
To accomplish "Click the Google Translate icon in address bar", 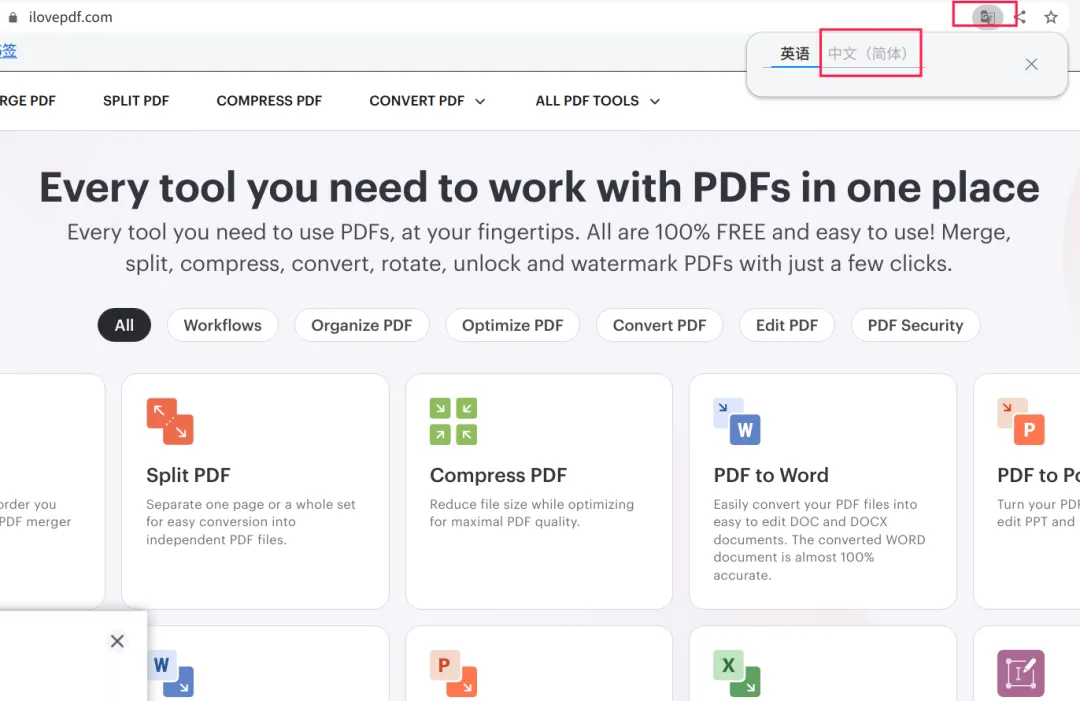I will pos(987,17).
